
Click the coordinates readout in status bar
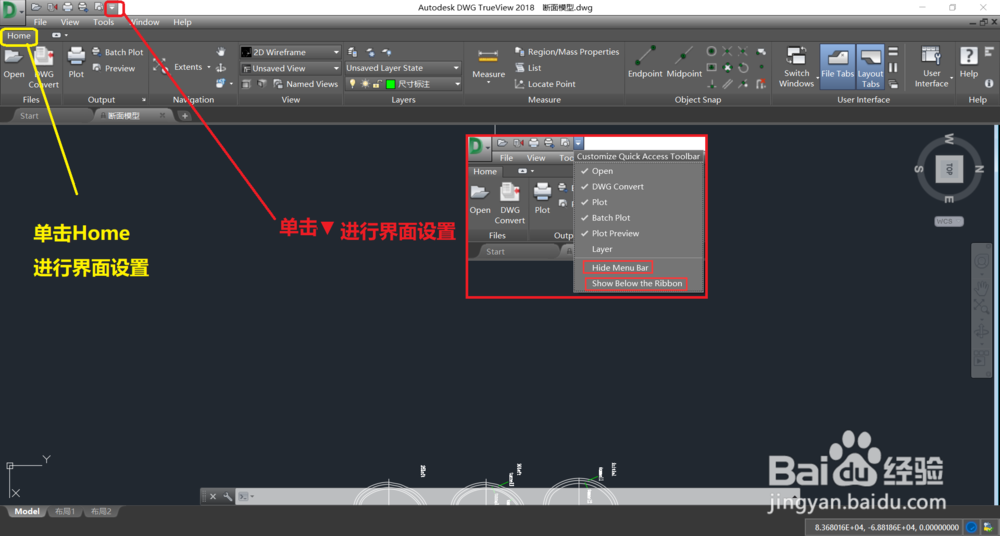pos(886,527)
